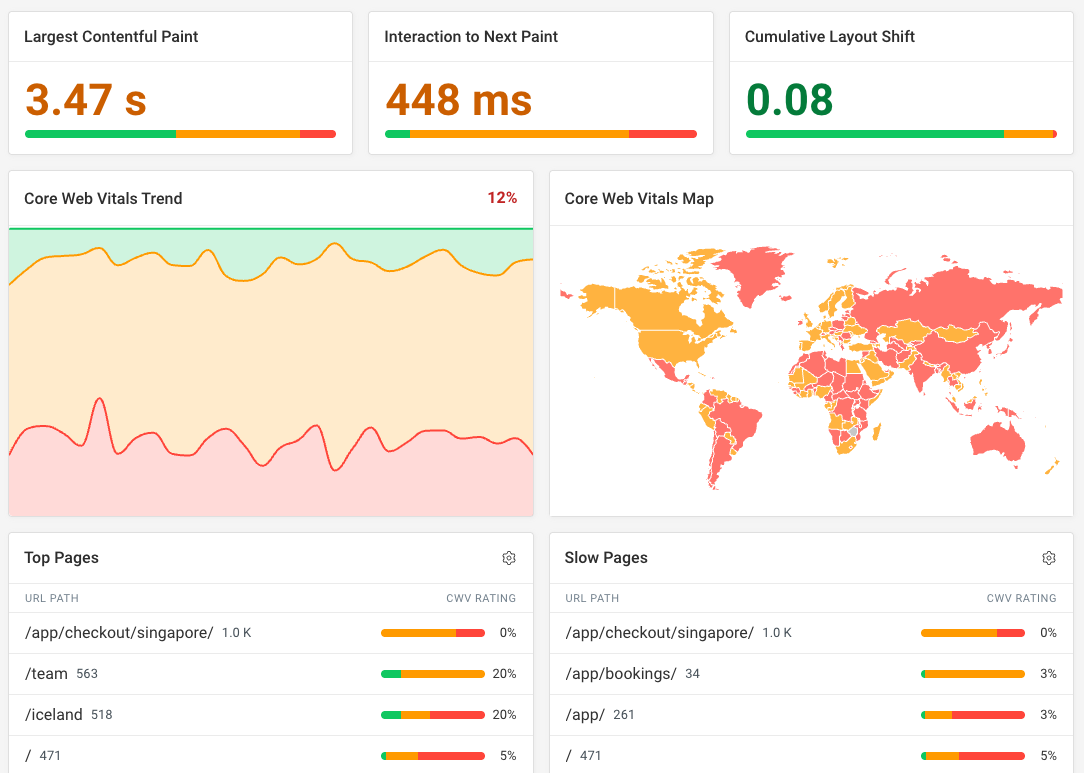1084x773 pixels.
Task: Open Slow Pages settings gear icon
Action: click(x=1049, y=558)
